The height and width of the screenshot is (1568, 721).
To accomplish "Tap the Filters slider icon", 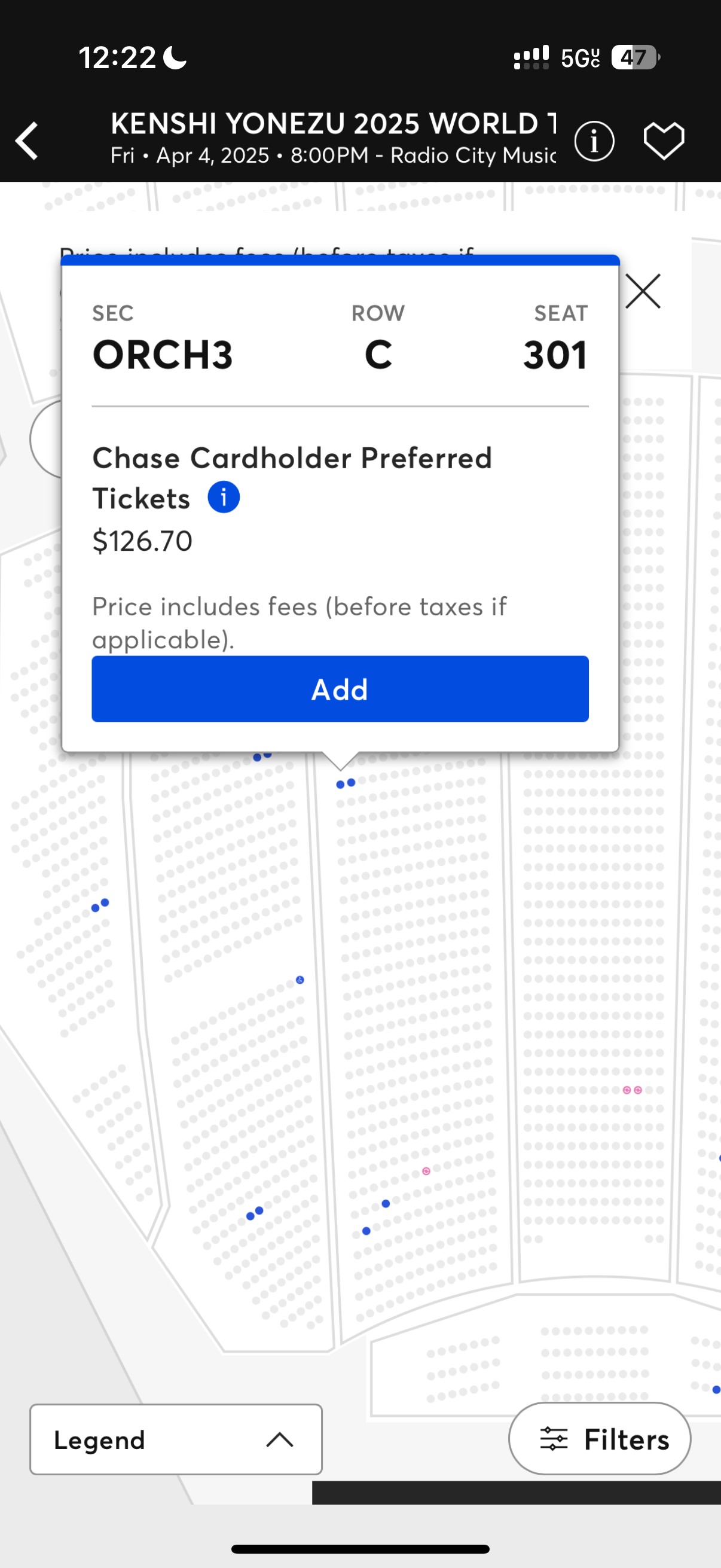I will point(554,1439).
